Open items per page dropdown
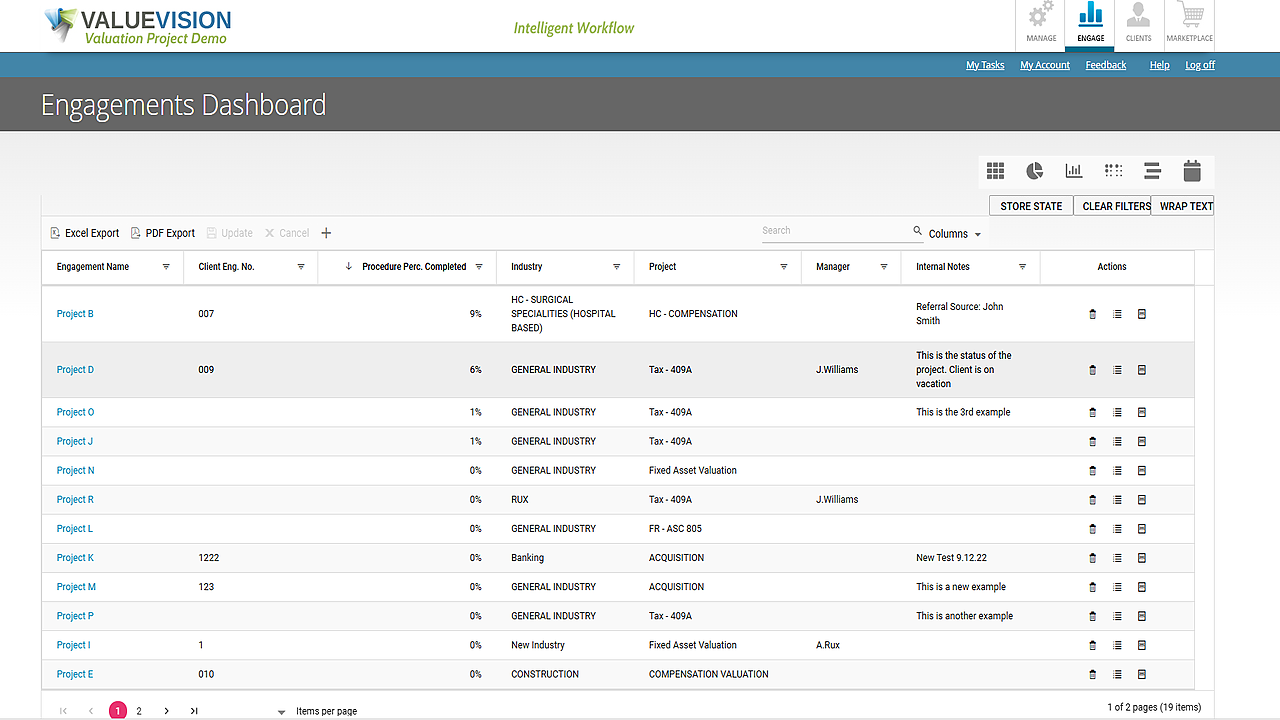This screenshot has width=1280, height=720. point(282,712)
